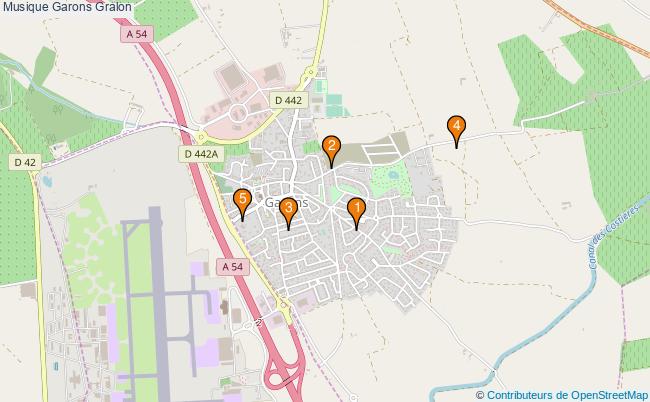
Task: Select orange map marker number 2
Action: 331,151
